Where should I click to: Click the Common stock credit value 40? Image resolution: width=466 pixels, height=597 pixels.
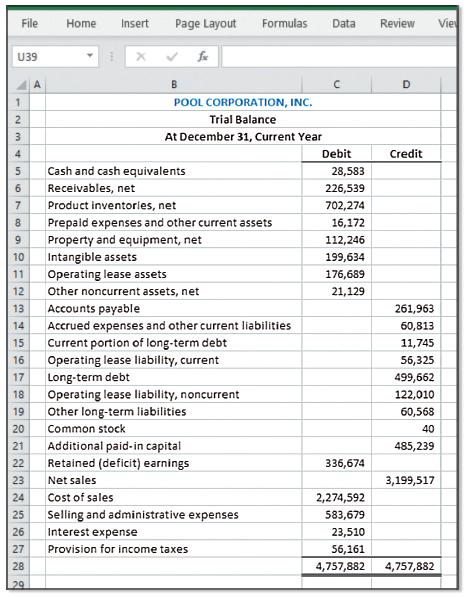[x=428, y=429]
